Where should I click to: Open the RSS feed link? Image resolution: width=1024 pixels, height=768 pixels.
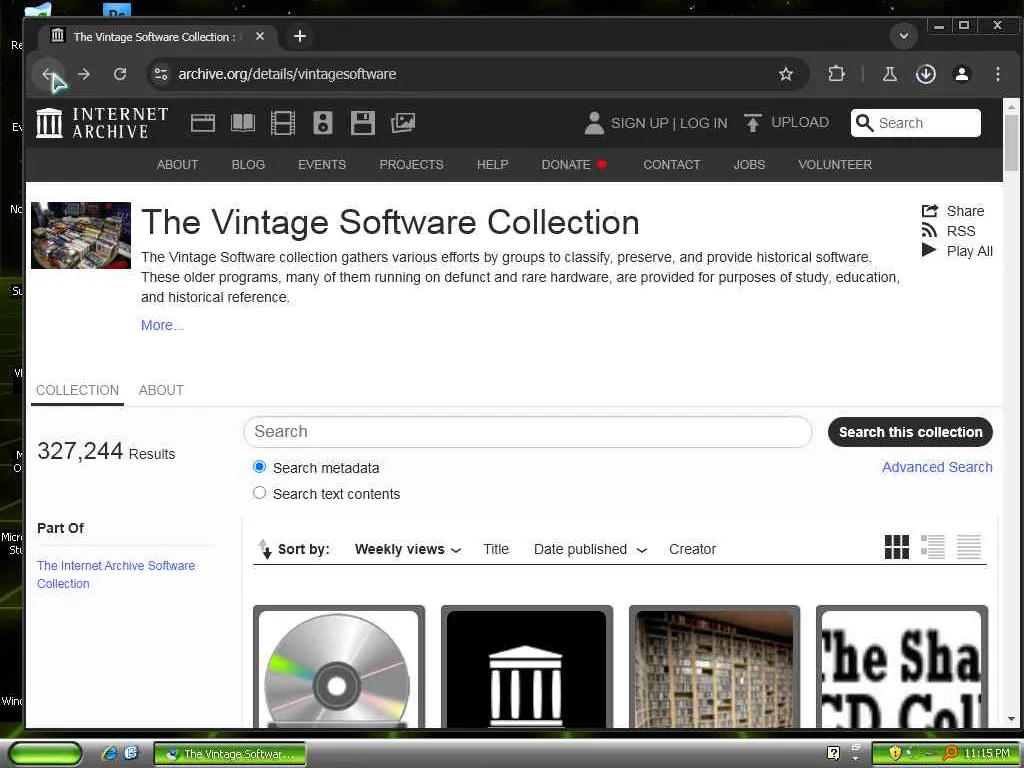coord(948,231)
